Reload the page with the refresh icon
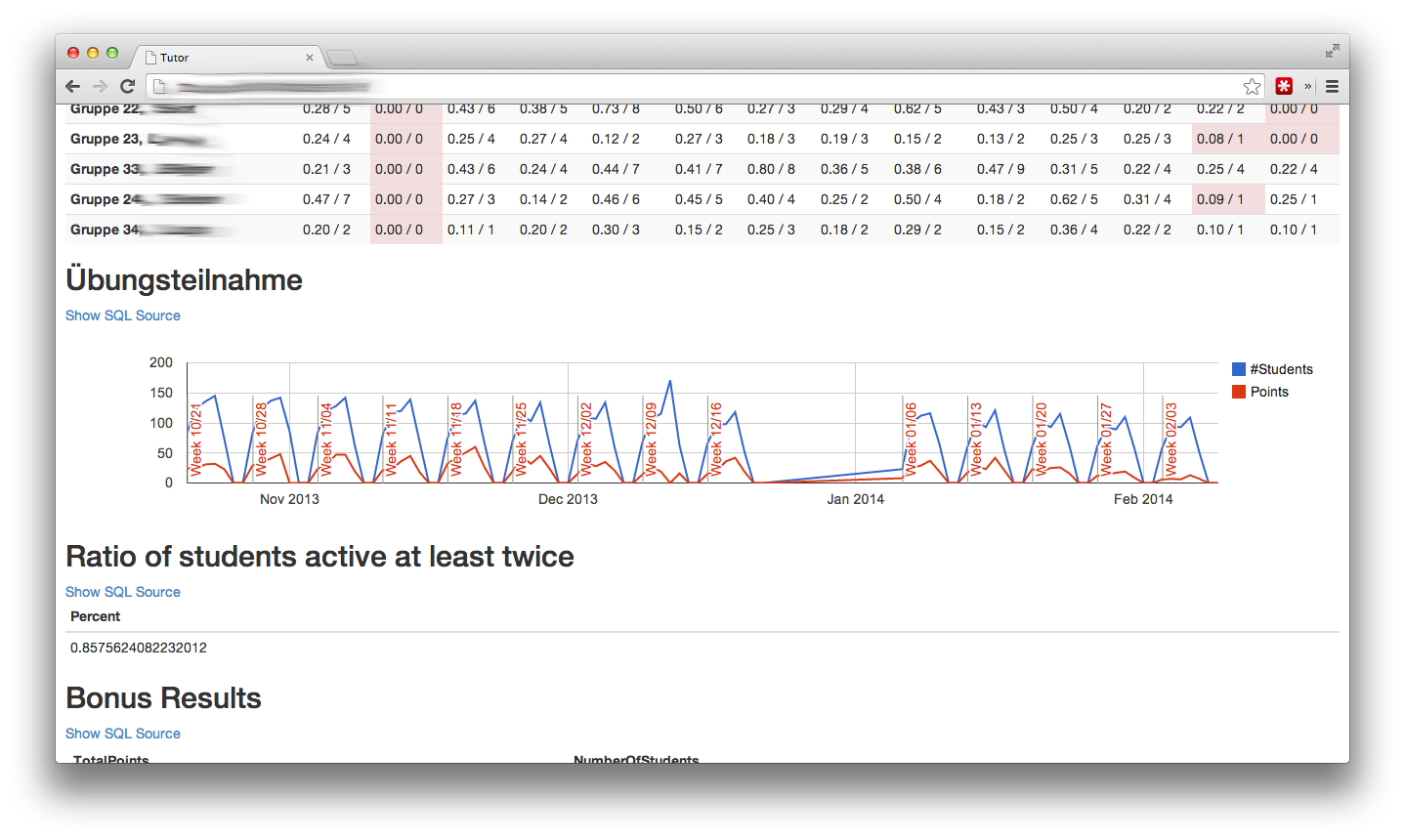 point(127,86)
